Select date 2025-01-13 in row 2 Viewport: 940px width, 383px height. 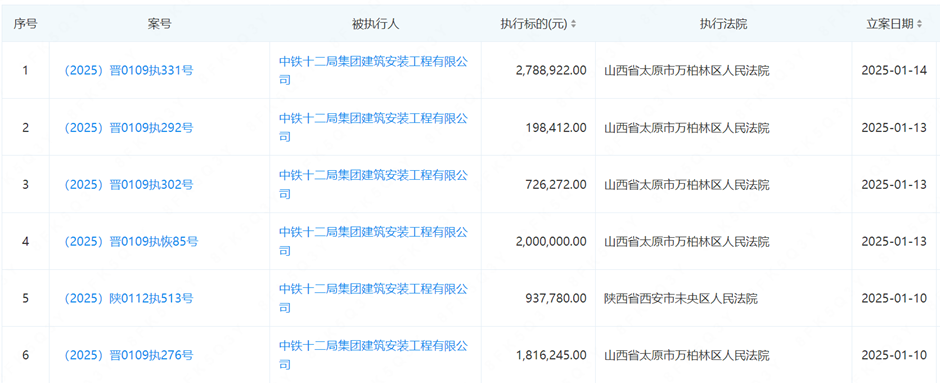pos(894,128)
